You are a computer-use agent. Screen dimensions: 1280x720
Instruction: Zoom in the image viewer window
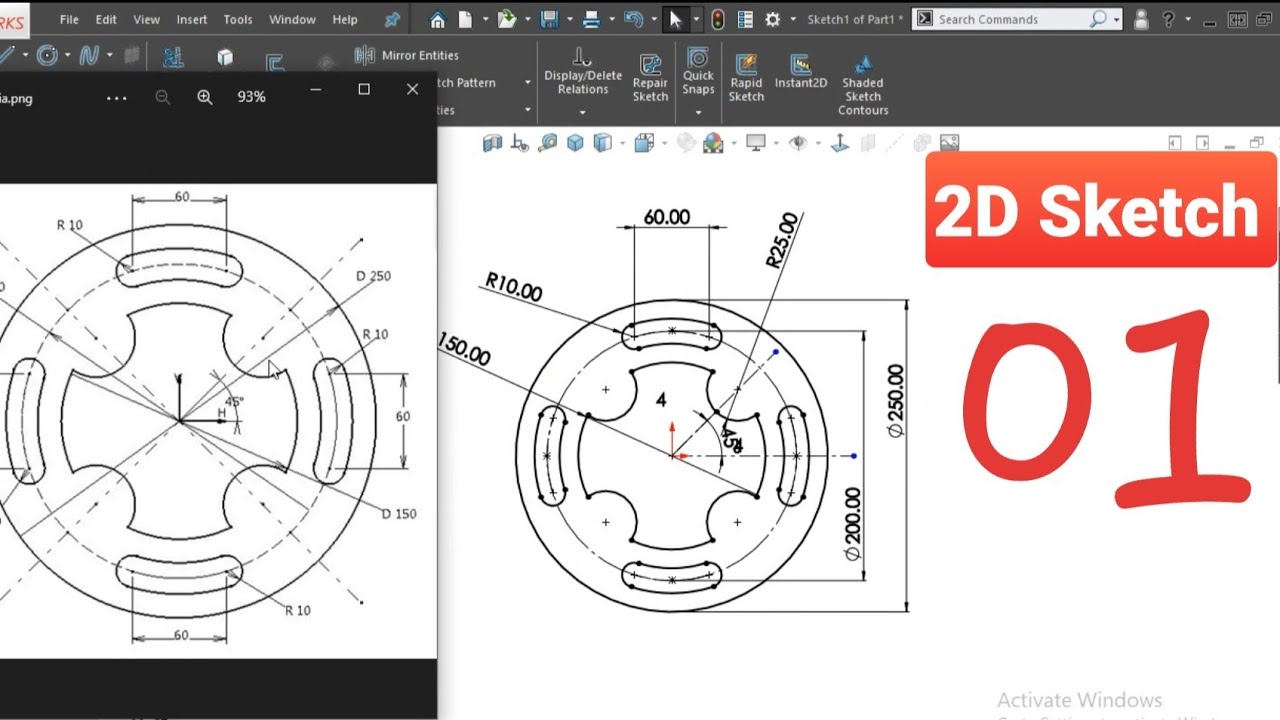pyautogui.click(x=205, y=97)
